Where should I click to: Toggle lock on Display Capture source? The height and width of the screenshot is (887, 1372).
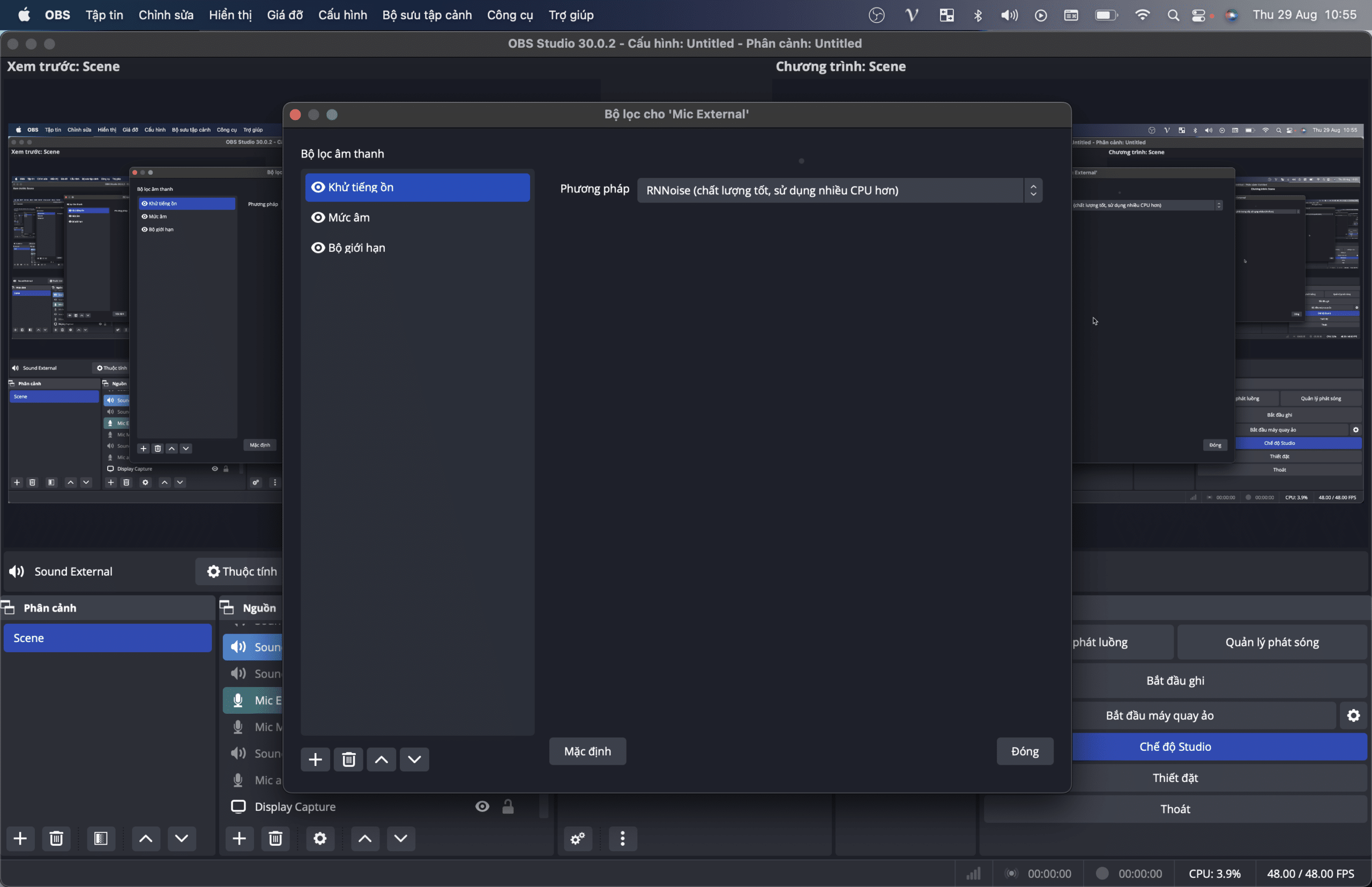[x=508, y=807]
